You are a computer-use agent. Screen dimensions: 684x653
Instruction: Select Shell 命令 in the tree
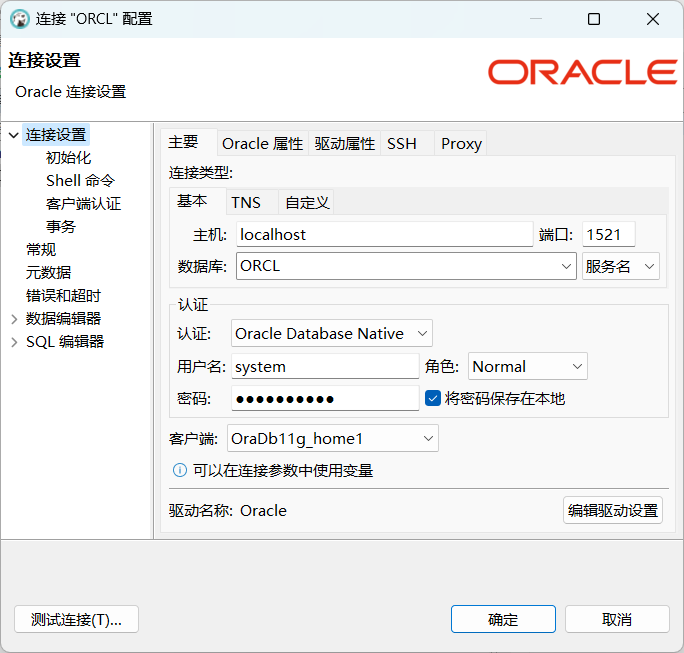pyautogui.click(x=81, y=181)
